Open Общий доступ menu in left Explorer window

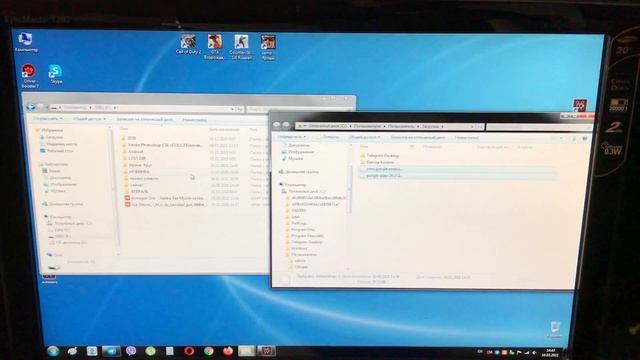click(x=90, y=119)
